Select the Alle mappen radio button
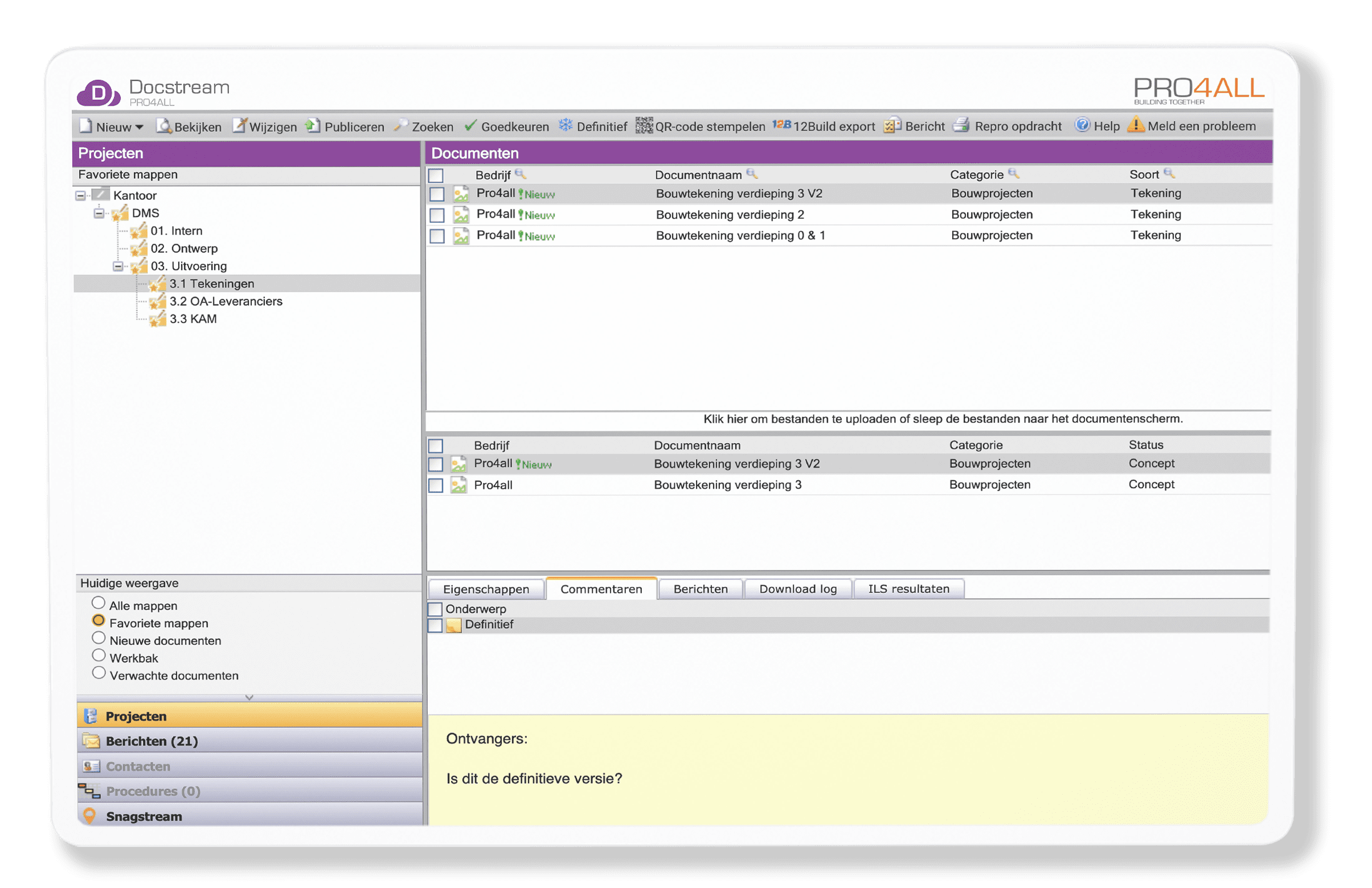 point(99,604)
